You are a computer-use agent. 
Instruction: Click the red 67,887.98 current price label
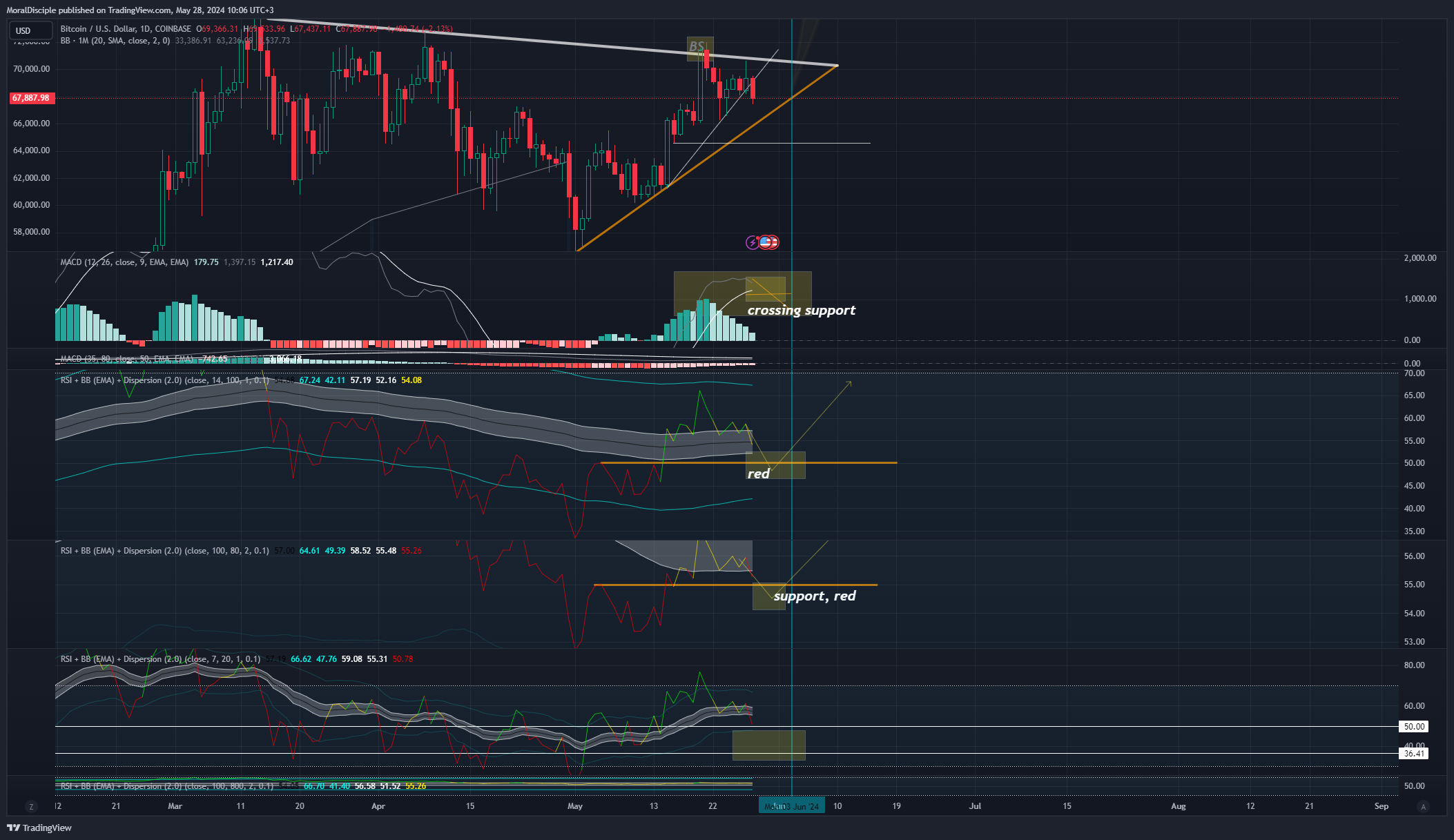pyautogui.click(x=31, y=98)
